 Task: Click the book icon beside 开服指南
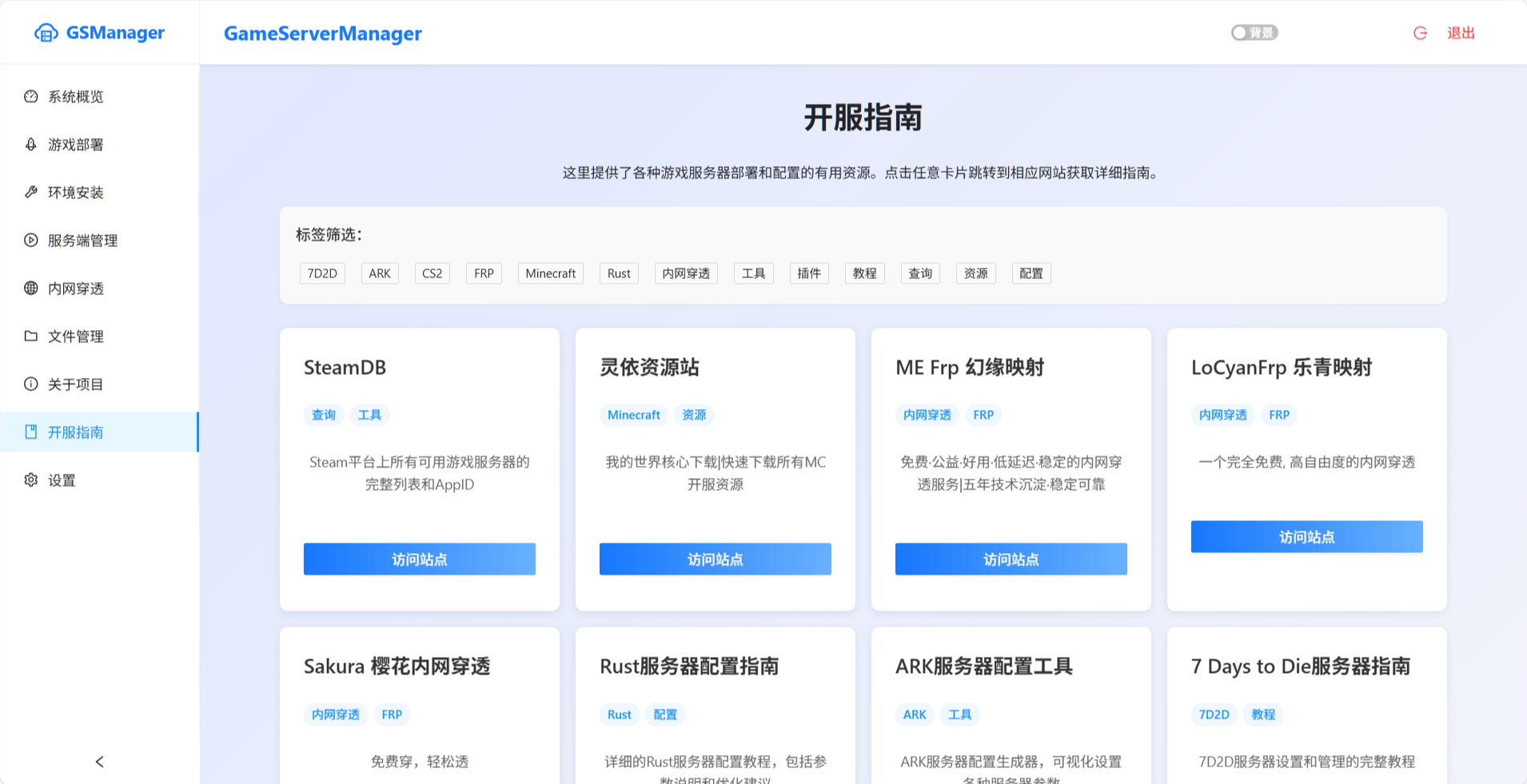[31, 432]
